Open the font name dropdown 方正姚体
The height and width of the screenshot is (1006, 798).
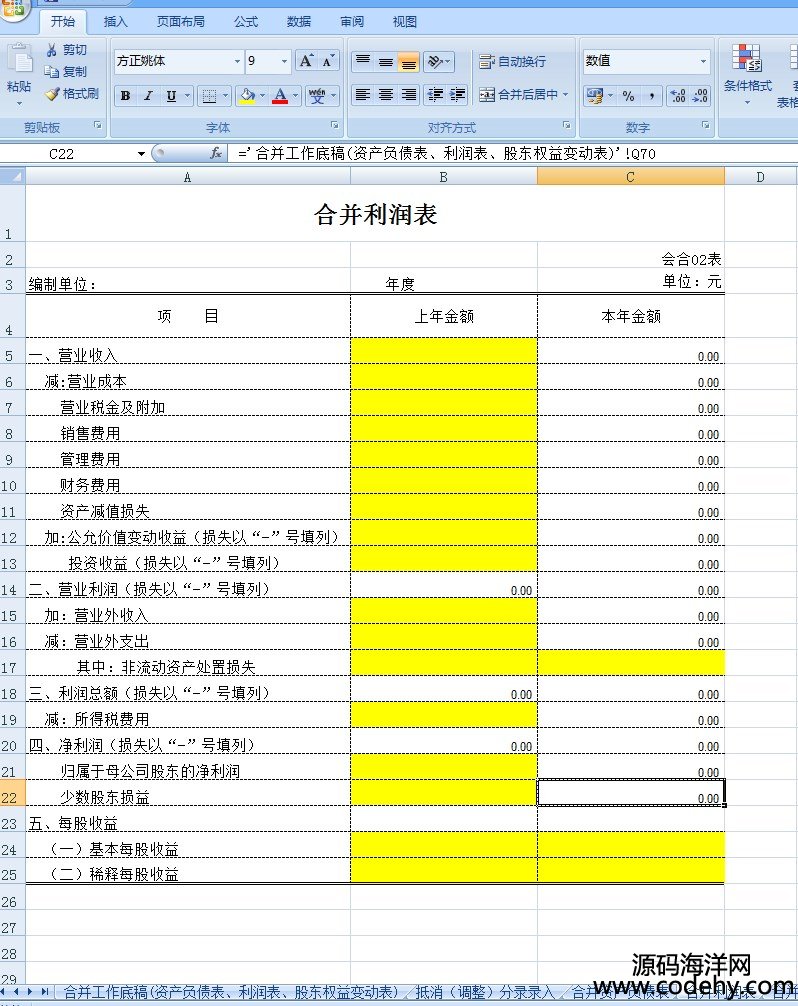pos(237,61)
